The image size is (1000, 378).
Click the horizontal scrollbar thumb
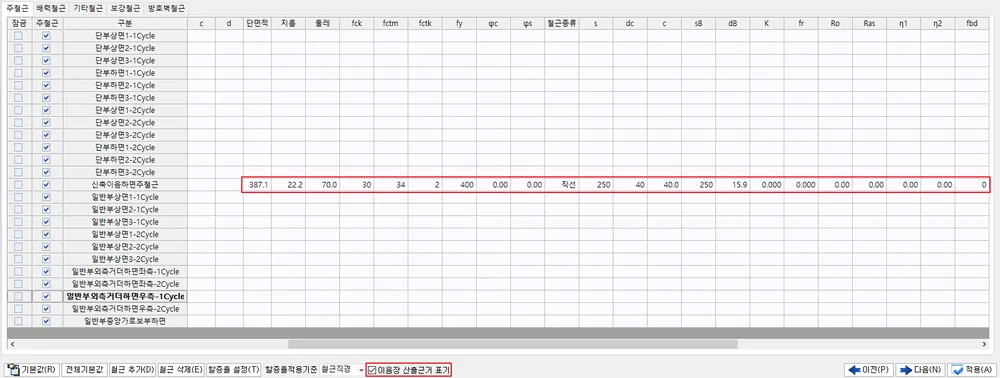(x=513, y=344)
